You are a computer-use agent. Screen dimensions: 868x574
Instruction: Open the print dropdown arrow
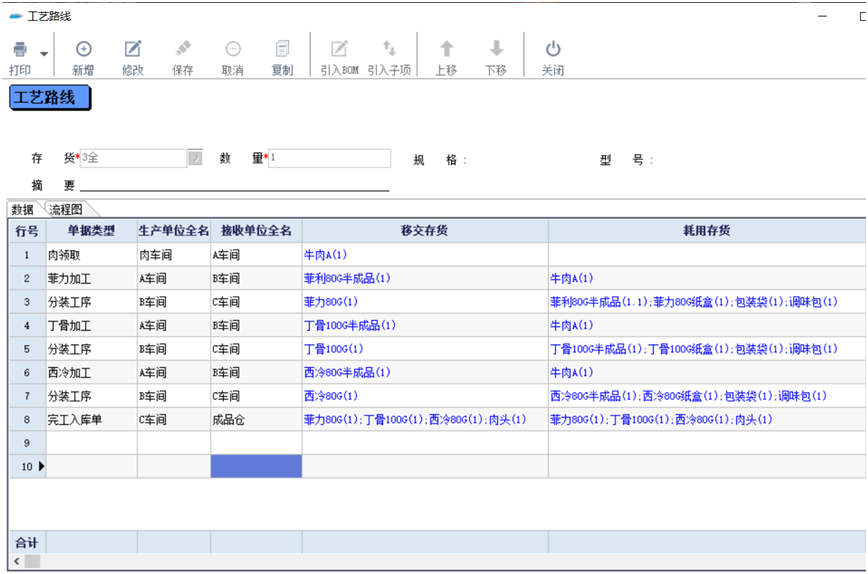pos(44,54)
